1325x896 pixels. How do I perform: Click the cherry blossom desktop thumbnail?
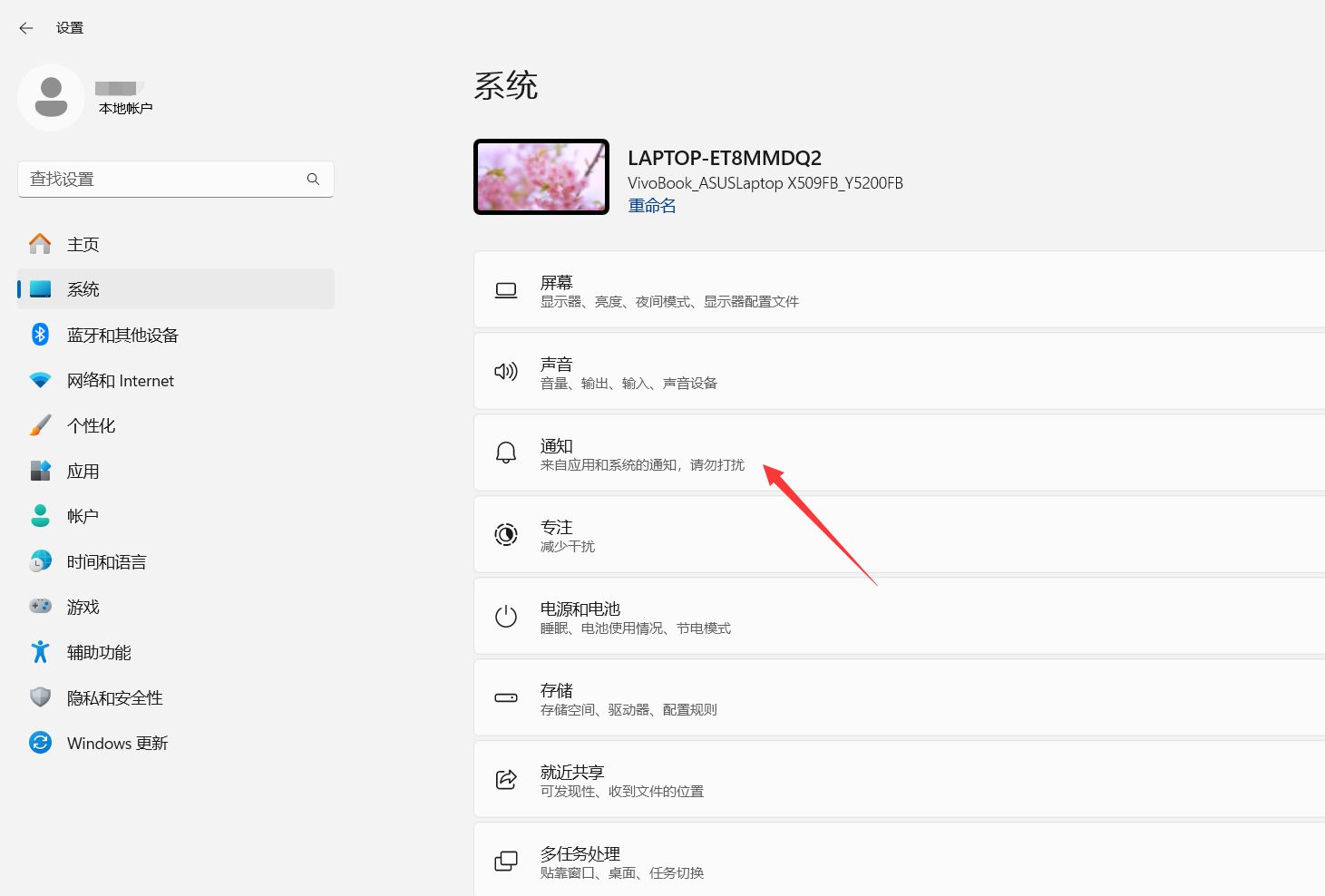(541, 177)
